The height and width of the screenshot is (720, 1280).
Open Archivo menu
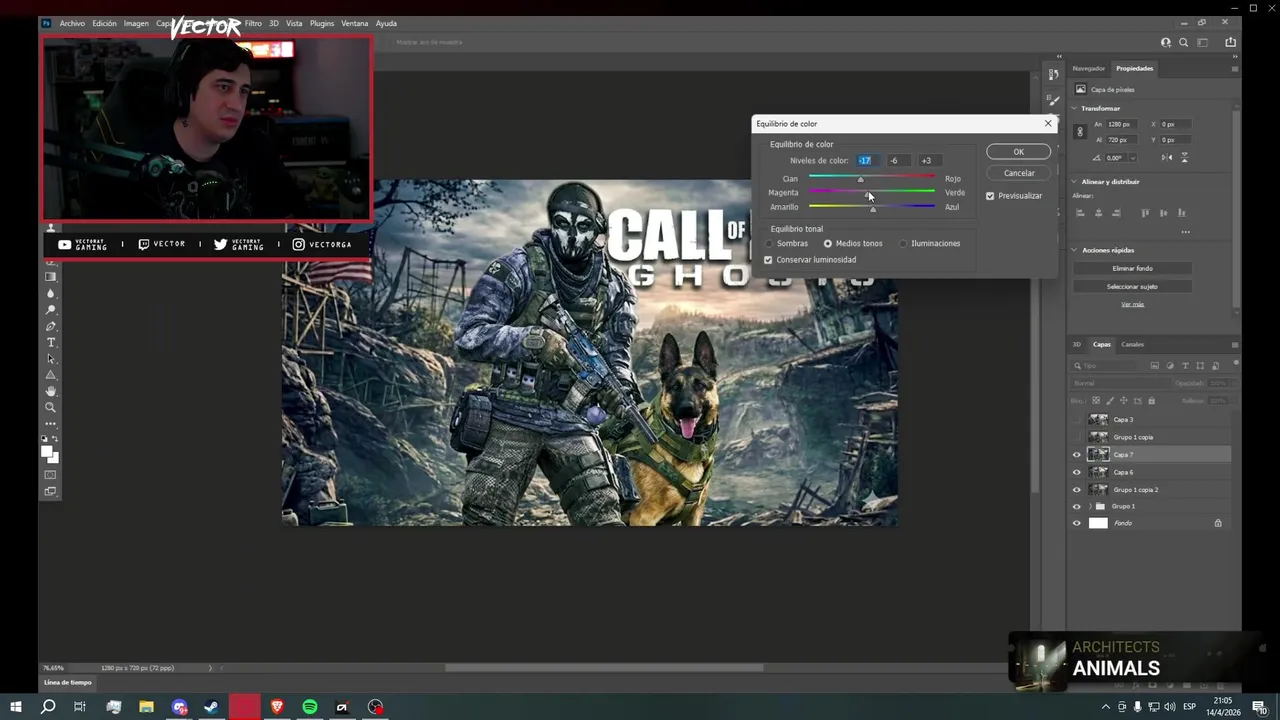click(72, 23)
